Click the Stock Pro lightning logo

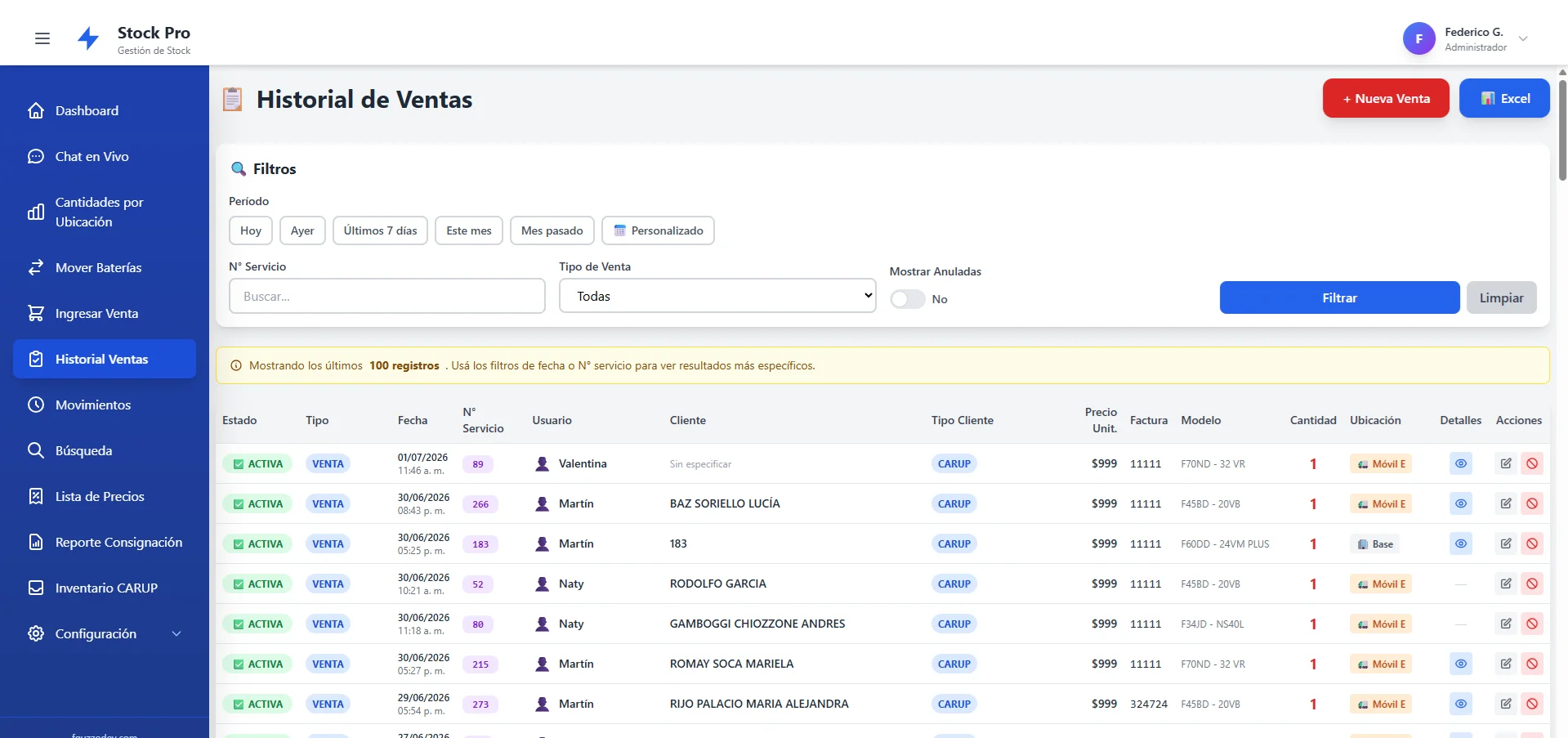[88, 38]
